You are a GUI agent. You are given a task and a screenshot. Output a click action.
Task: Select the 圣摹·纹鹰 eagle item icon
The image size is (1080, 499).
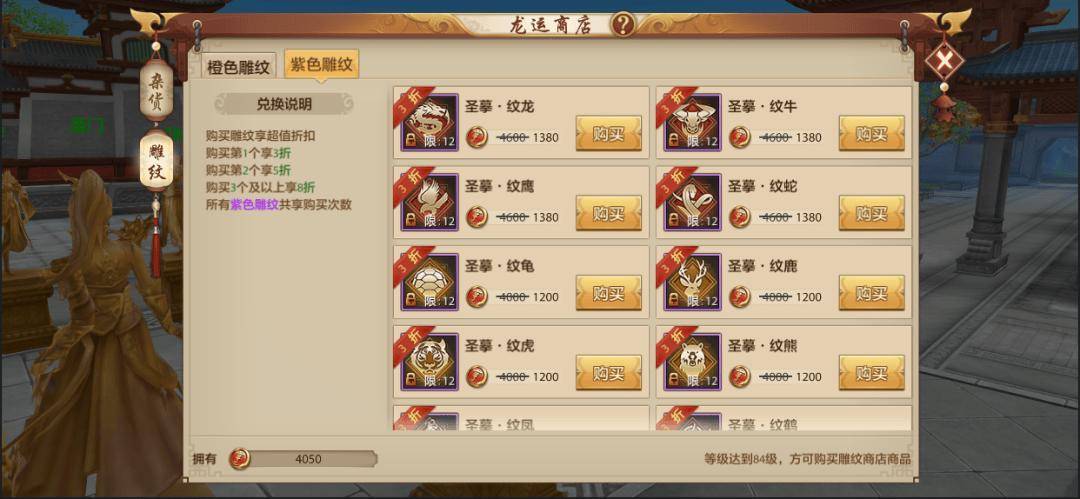pos(430,203)
